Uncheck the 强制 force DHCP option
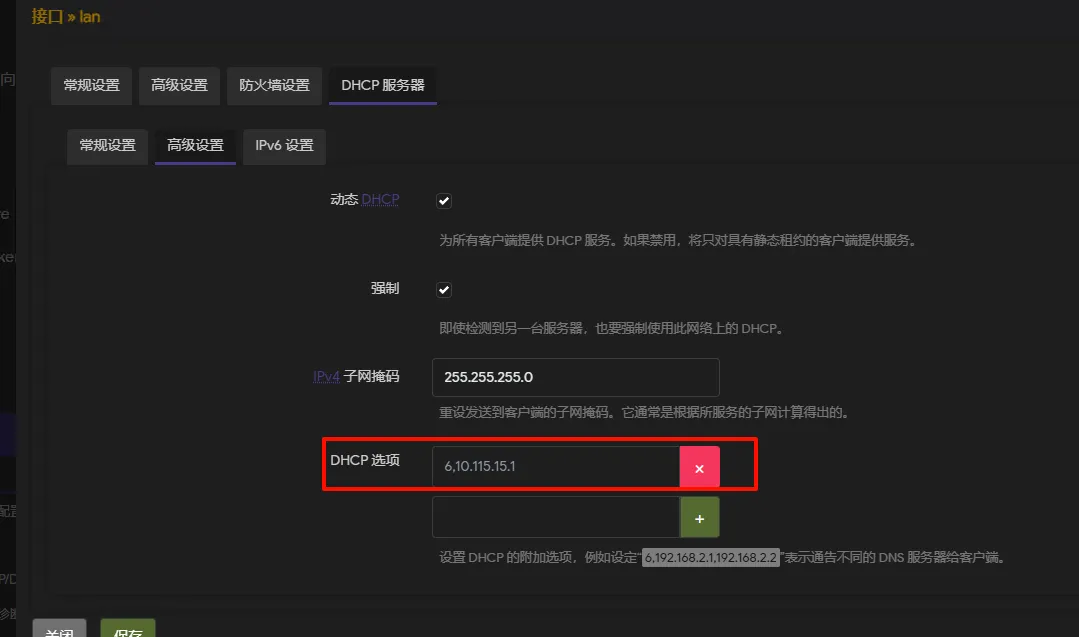 443,290
